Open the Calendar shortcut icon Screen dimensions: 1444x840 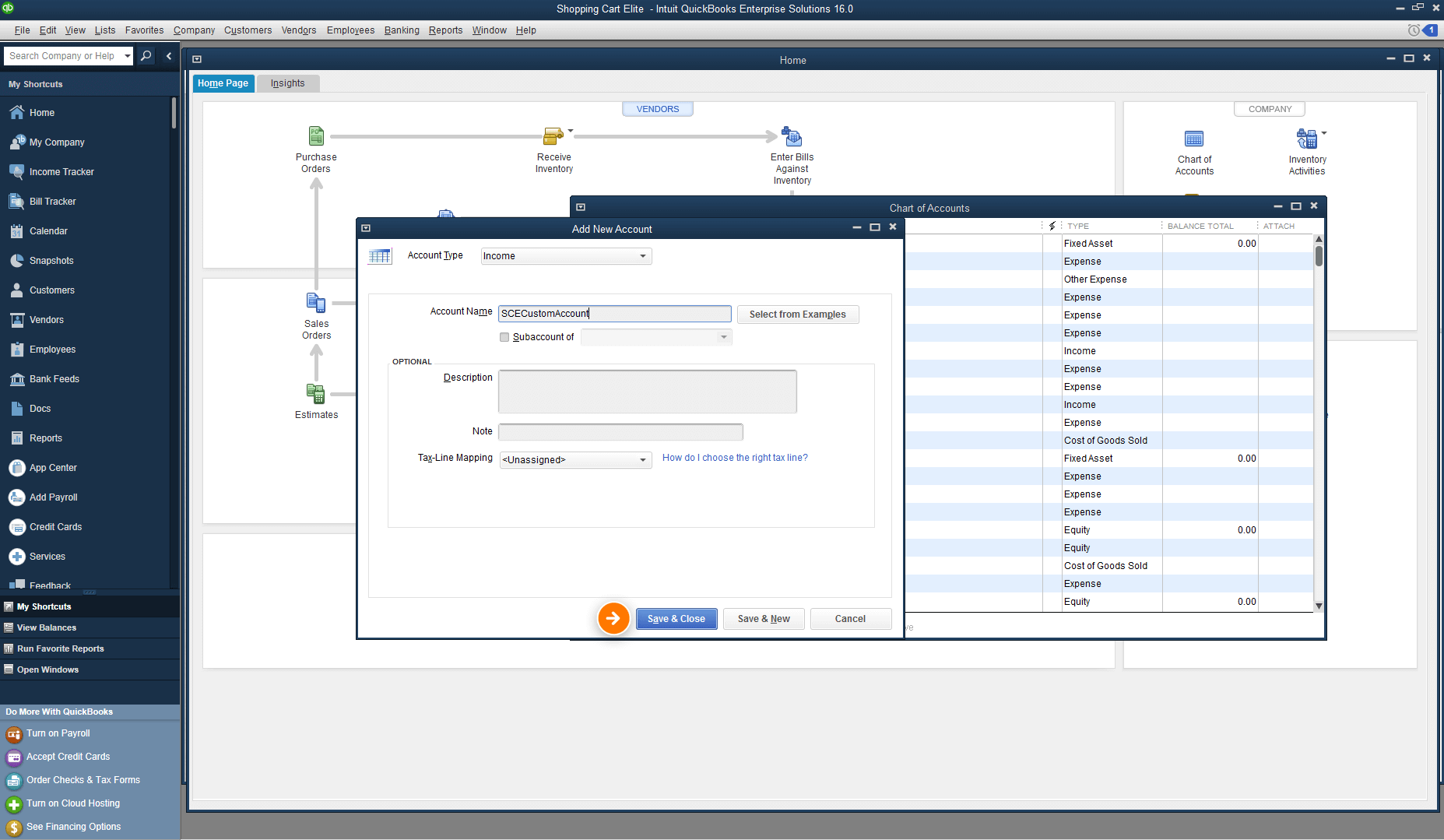click(17, 231)
